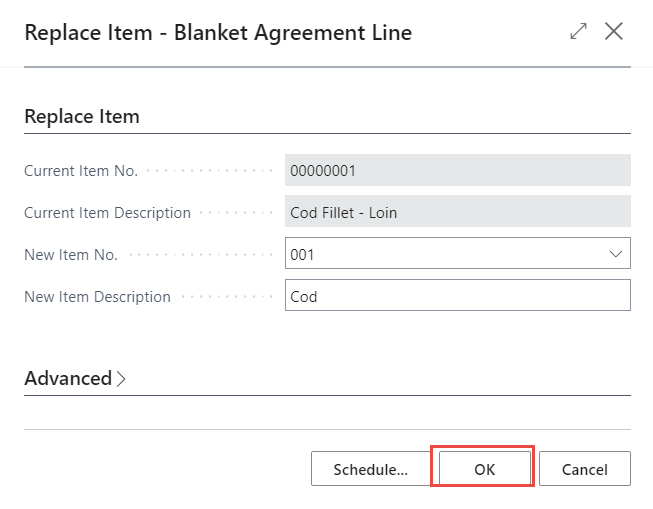Image resolution: width=653 pixels, height=509 pixels.
Task: Cancel the item replacement
Action: [584, 469]
